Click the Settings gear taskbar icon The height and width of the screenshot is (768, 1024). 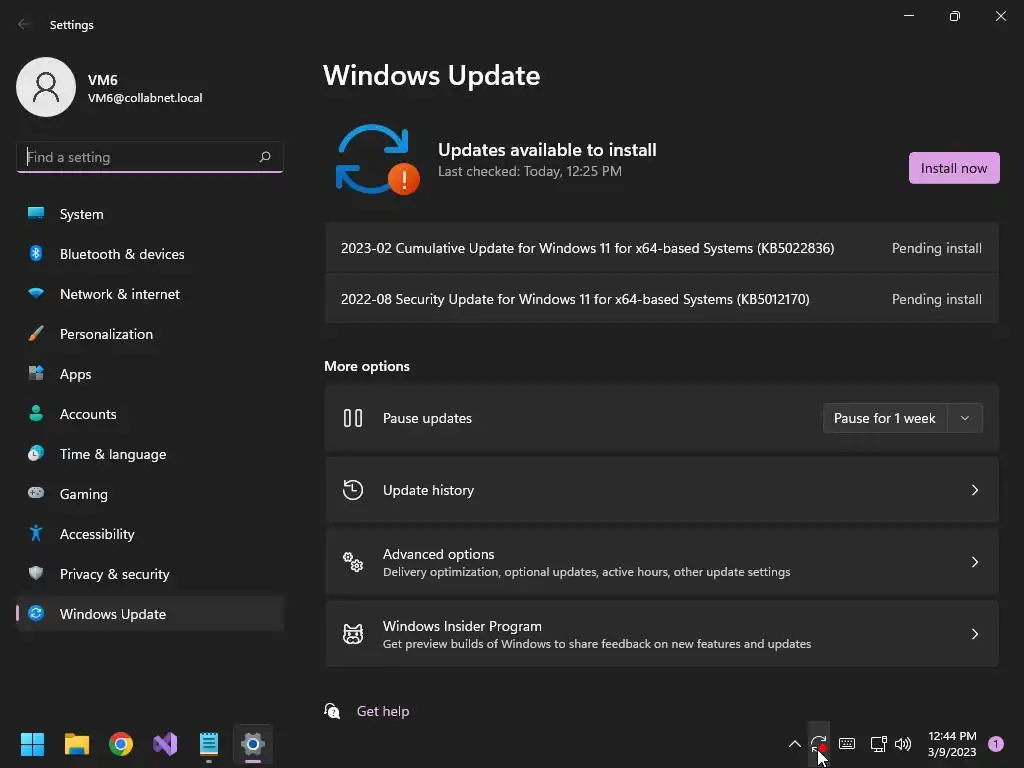tap(253, 744)
